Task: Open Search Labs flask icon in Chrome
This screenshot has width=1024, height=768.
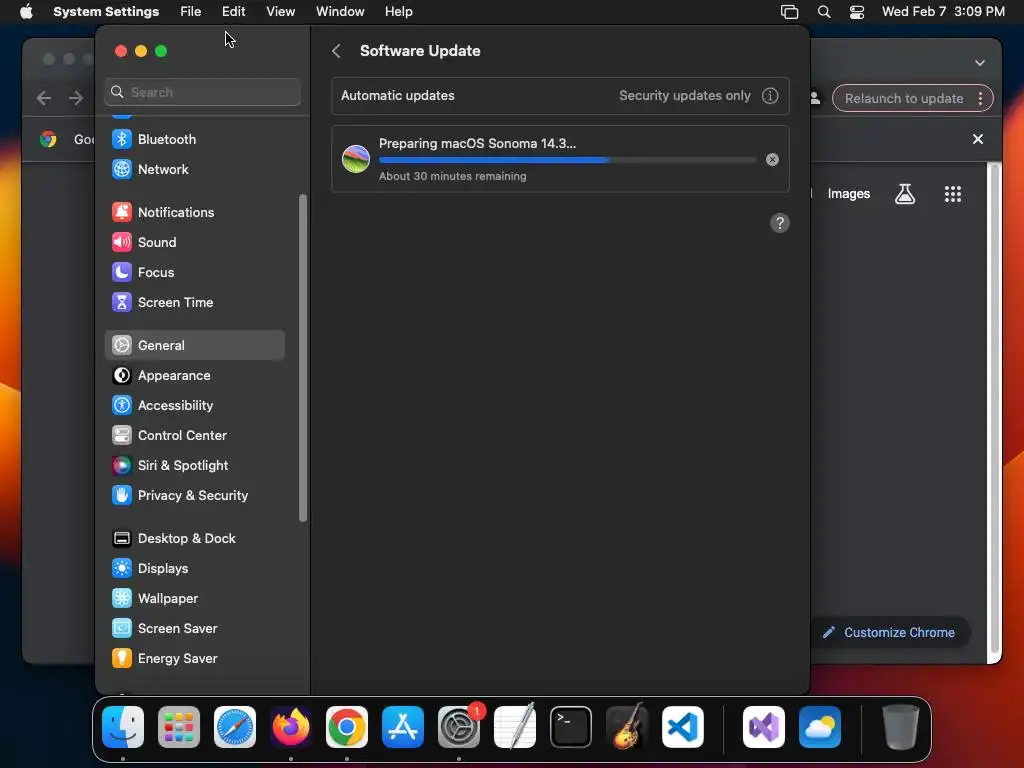Action: [x=904, y=194]
